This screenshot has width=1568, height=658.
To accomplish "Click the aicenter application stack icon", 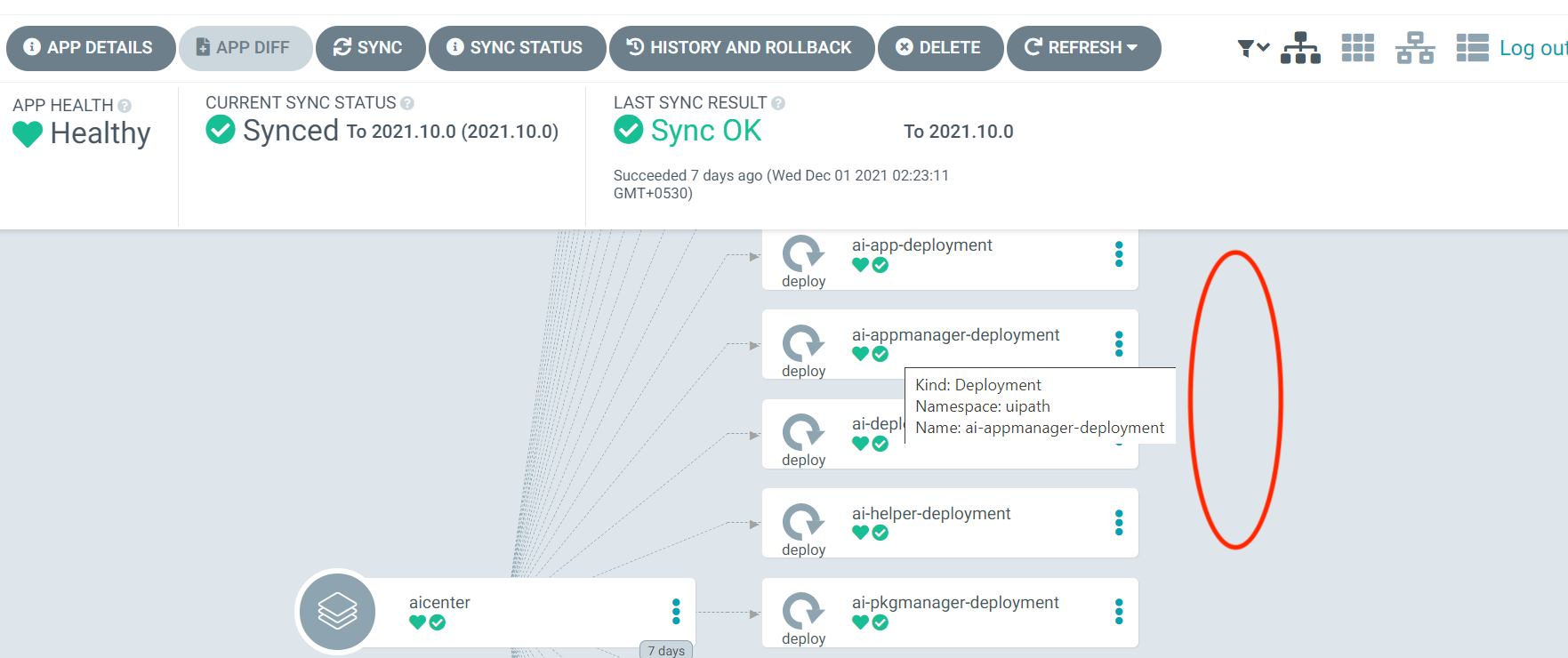I will click(x=337, y=612).
